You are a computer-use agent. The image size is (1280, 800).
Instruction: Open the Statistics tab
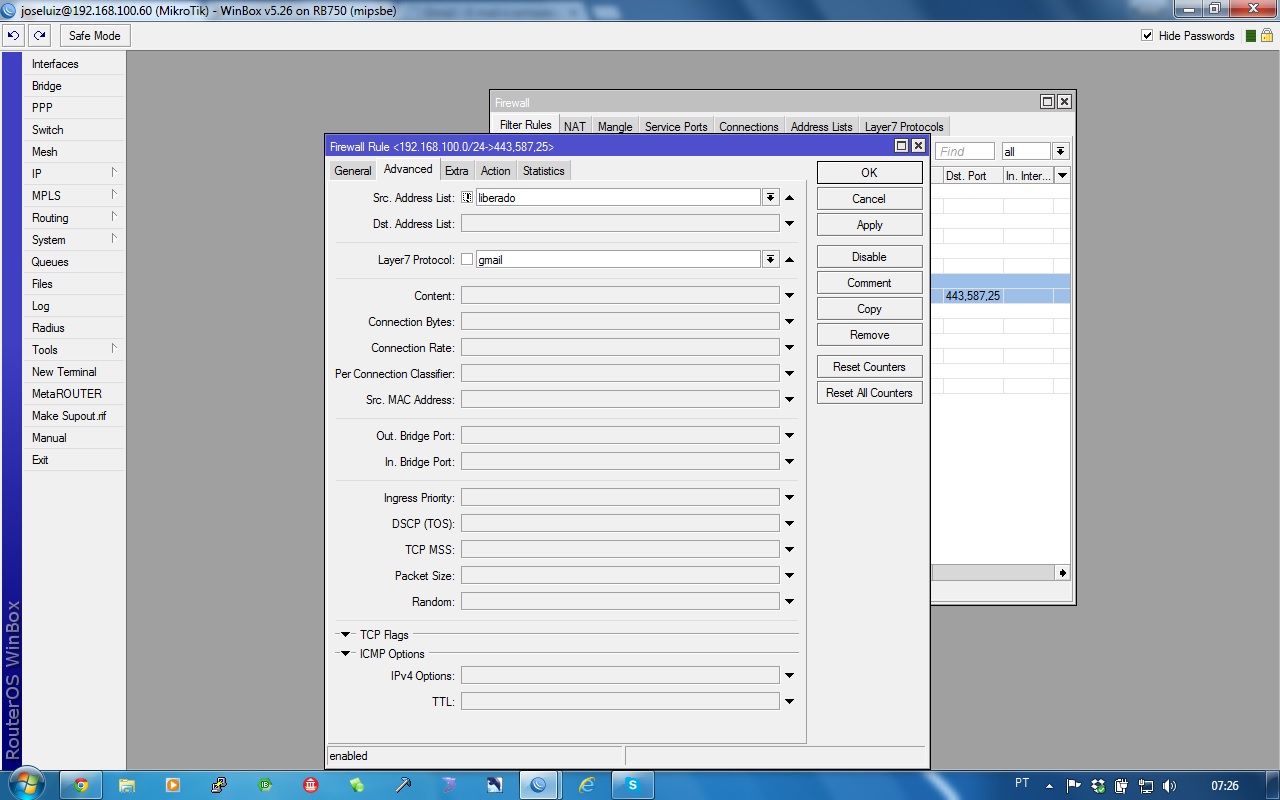point(544,171)
